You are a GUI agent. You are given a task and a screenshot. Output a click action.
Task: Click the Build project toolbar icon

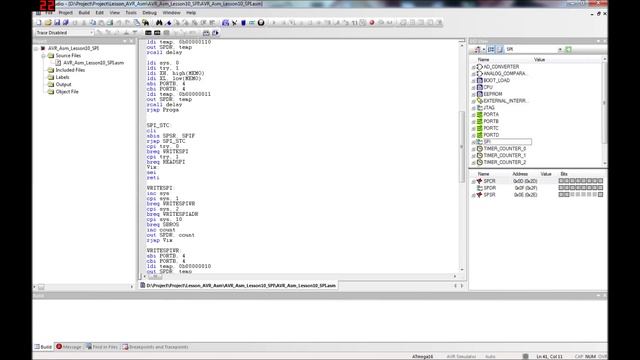(225, 23)
